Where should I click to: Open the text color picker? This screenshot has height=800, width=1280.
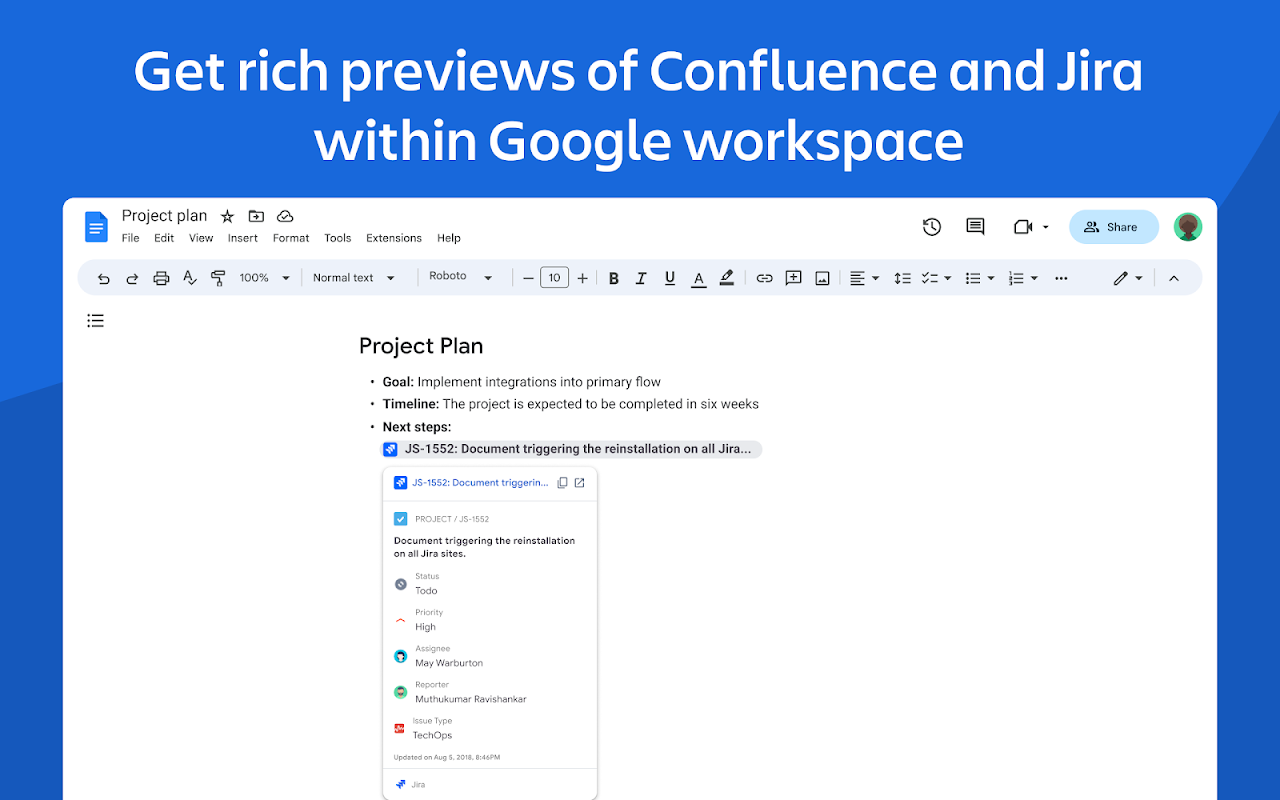[x=698, y=278]
